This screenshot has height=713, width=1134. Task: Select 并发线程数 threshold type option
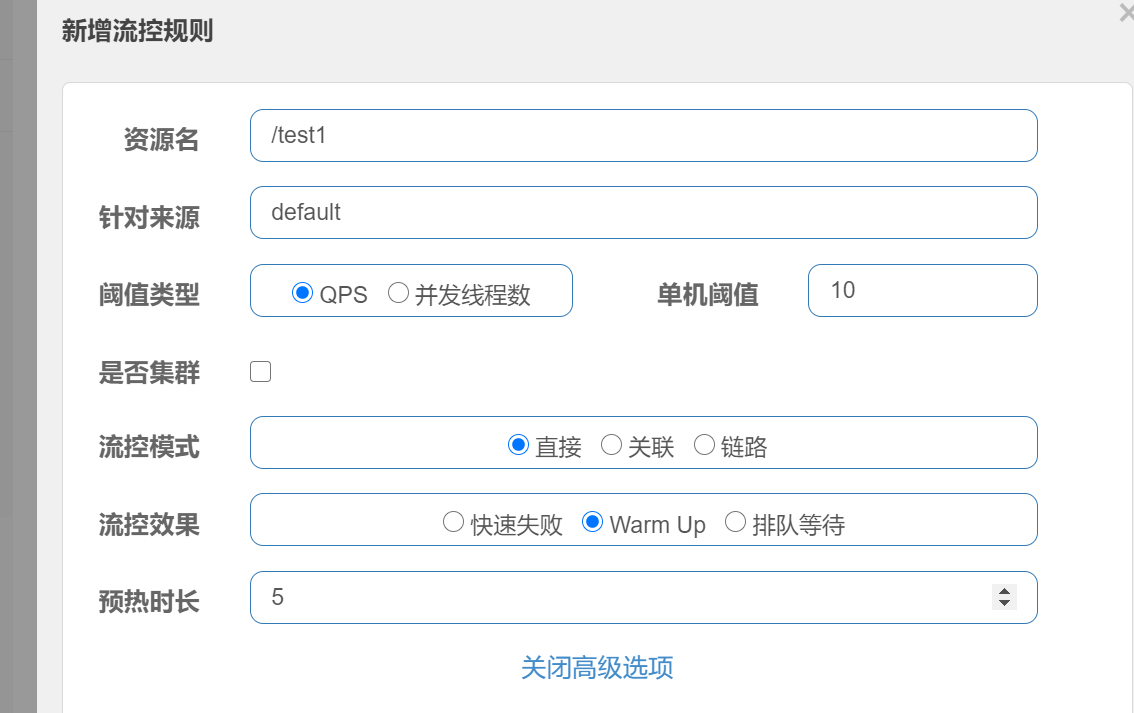click(x=398, y=293)
